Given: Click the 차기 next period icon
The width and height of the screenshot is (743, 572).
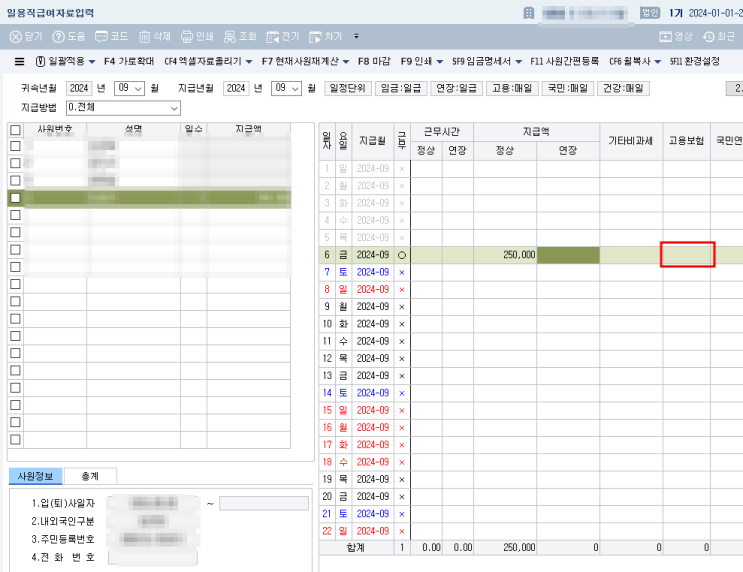Looking at the screenshot, I should pos(315,36).
